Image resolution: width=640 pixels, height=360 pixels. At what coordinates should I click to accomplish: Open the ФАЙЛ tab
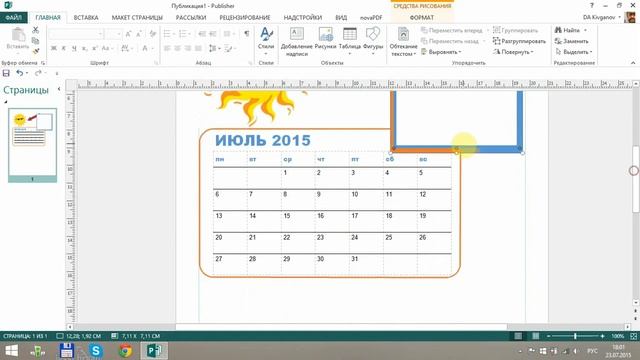[13, 18]
